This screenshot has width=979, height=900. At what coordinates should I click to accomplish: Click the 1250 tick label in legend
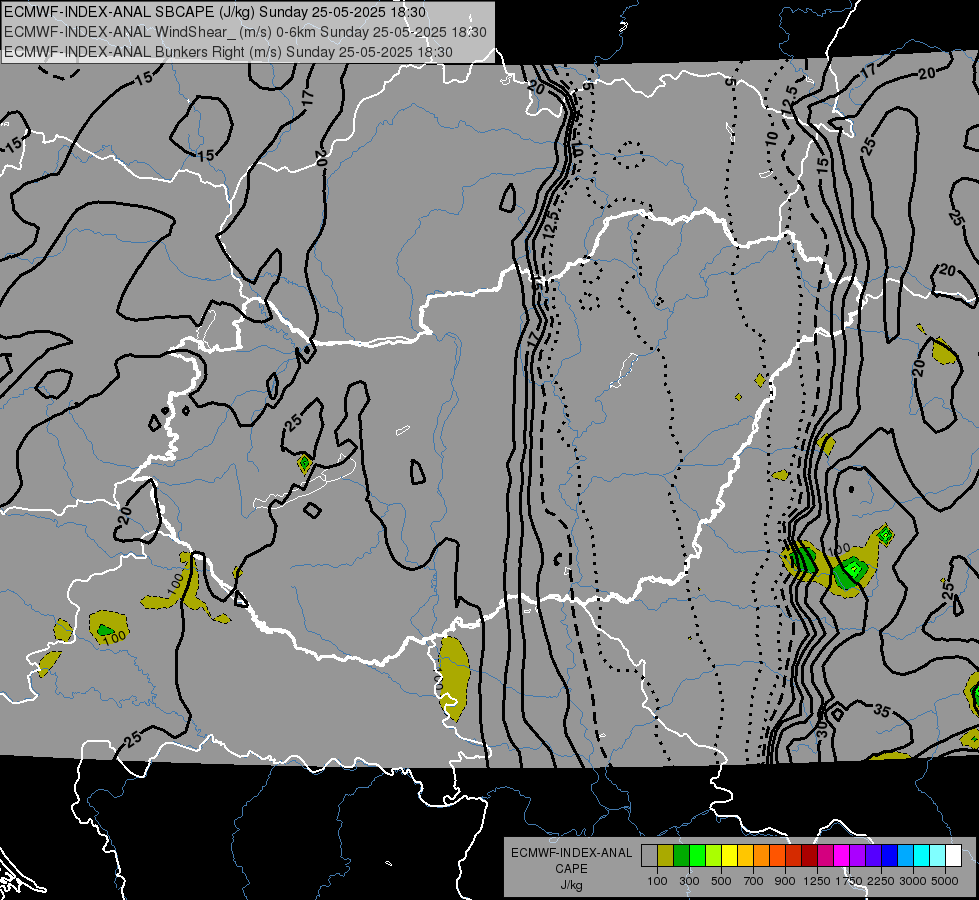point(817,881)
